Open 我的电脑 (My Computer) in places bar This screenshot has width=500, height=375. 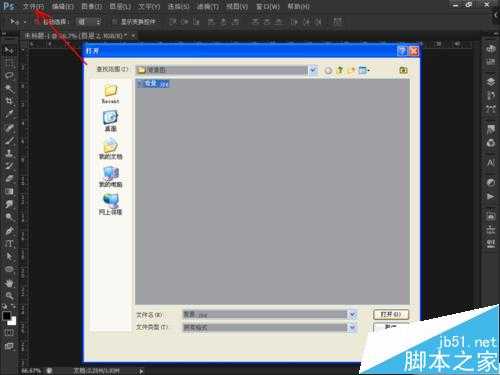[x=110, y=177]
